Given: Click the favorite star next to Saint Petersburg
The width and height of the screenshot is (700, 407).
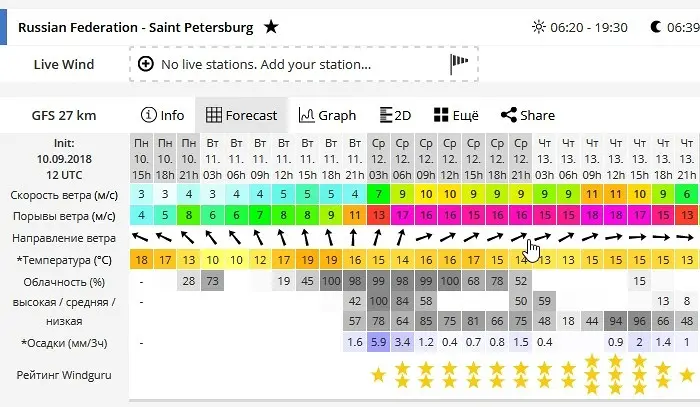Looking at the screenshot, I should click(x=271, y=27).
